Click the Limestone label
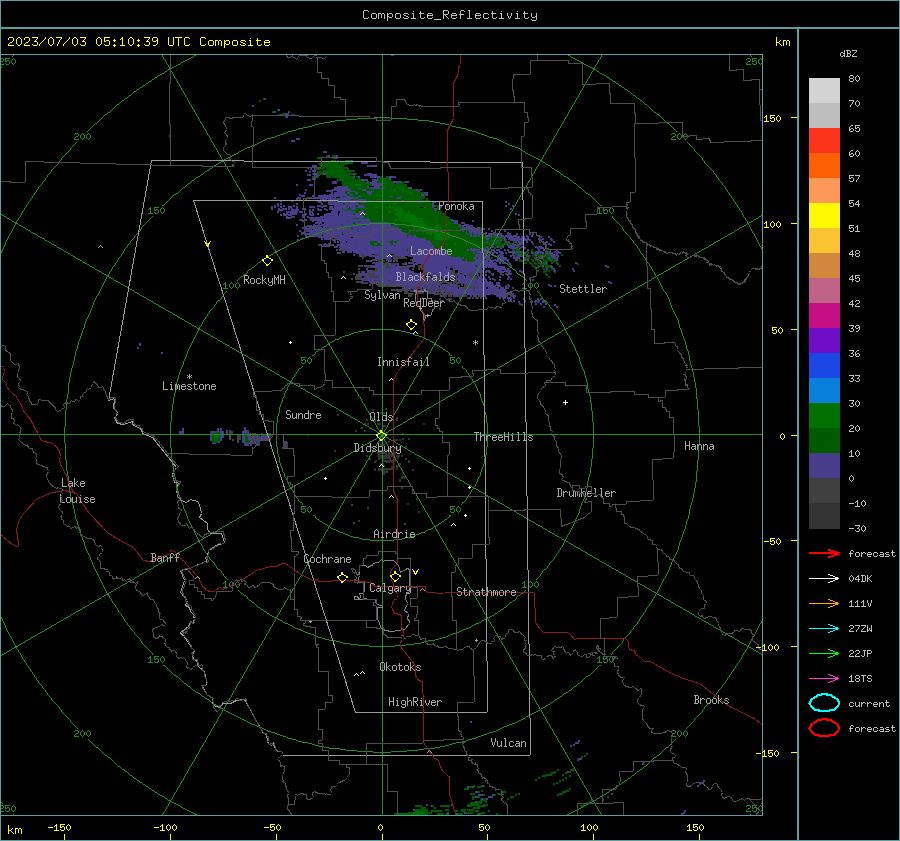 tap(189, 386)
